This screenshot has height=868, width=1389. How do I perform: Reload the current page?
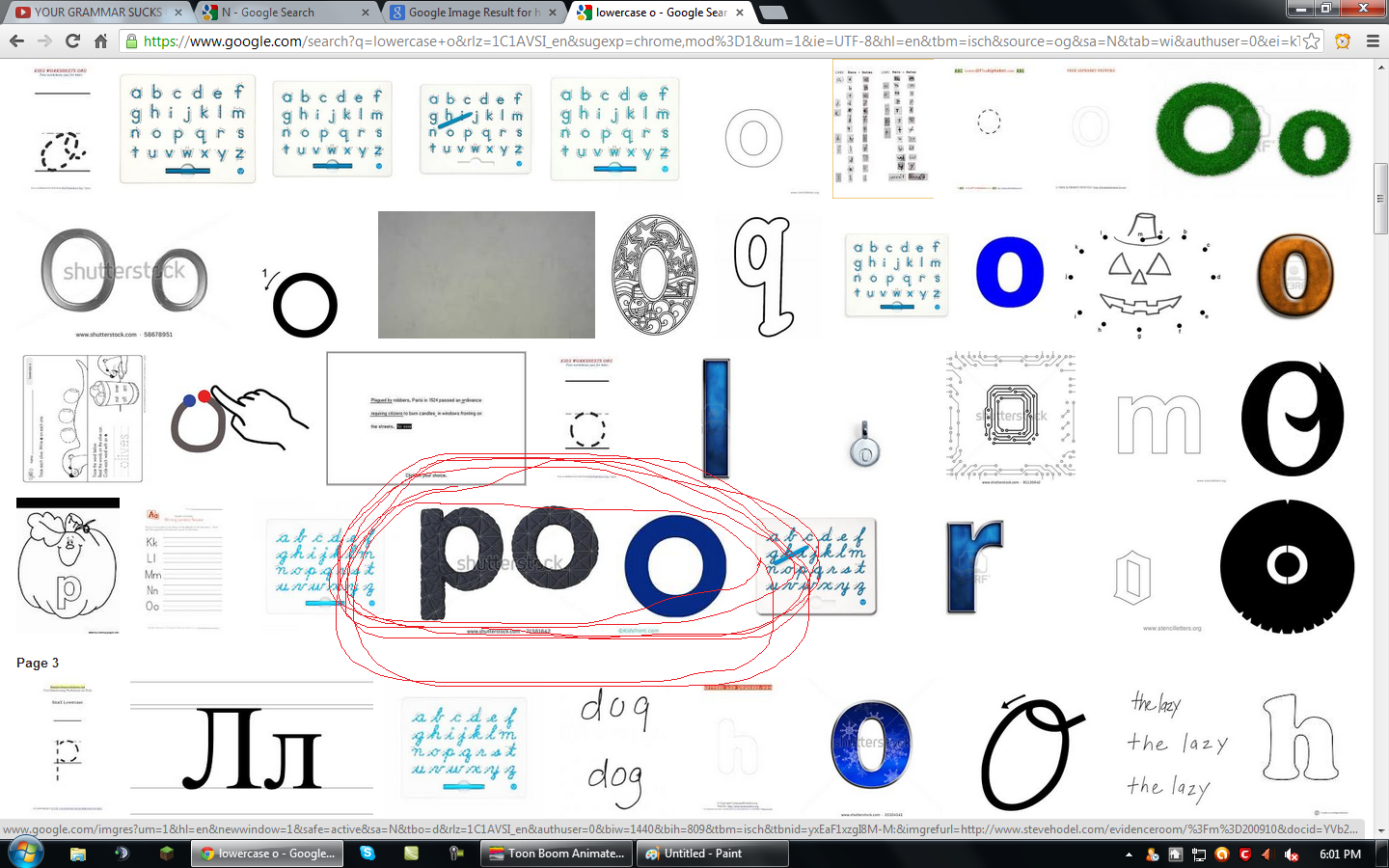coord(72,41)
